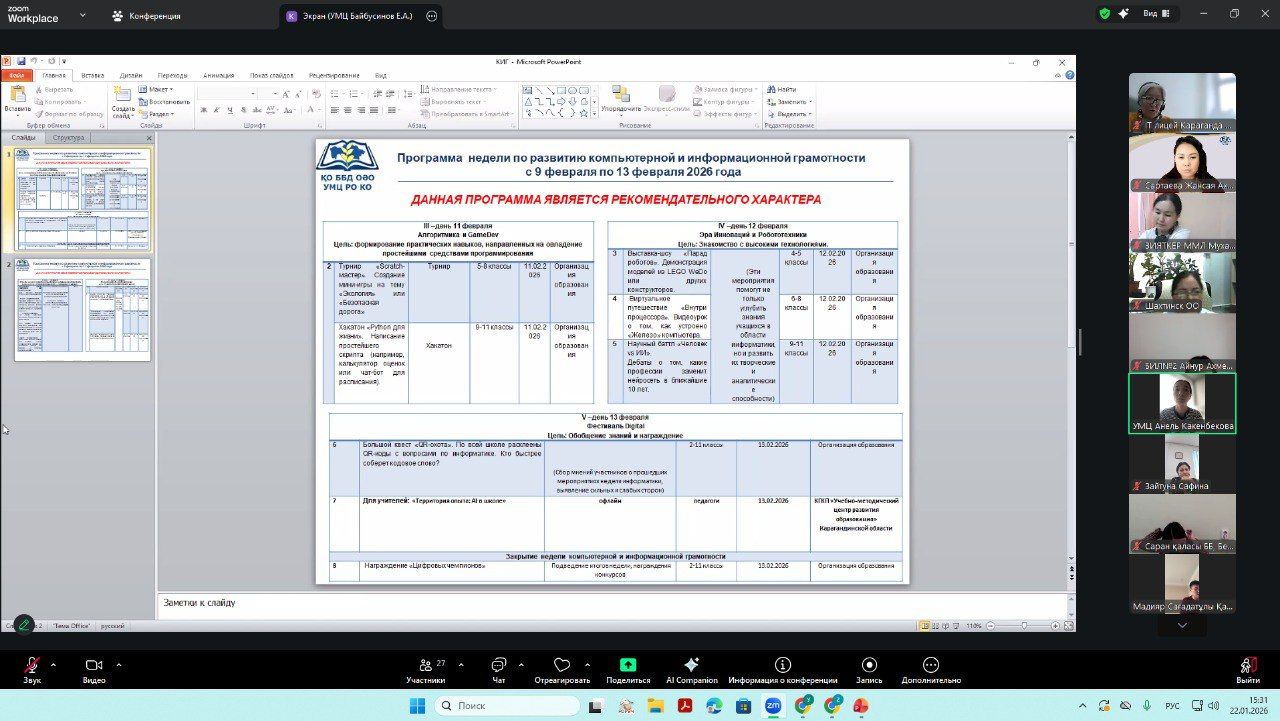
Task: Select the УМЦ Анель Какенбекова video tile
Action: tap(1182, 401)
